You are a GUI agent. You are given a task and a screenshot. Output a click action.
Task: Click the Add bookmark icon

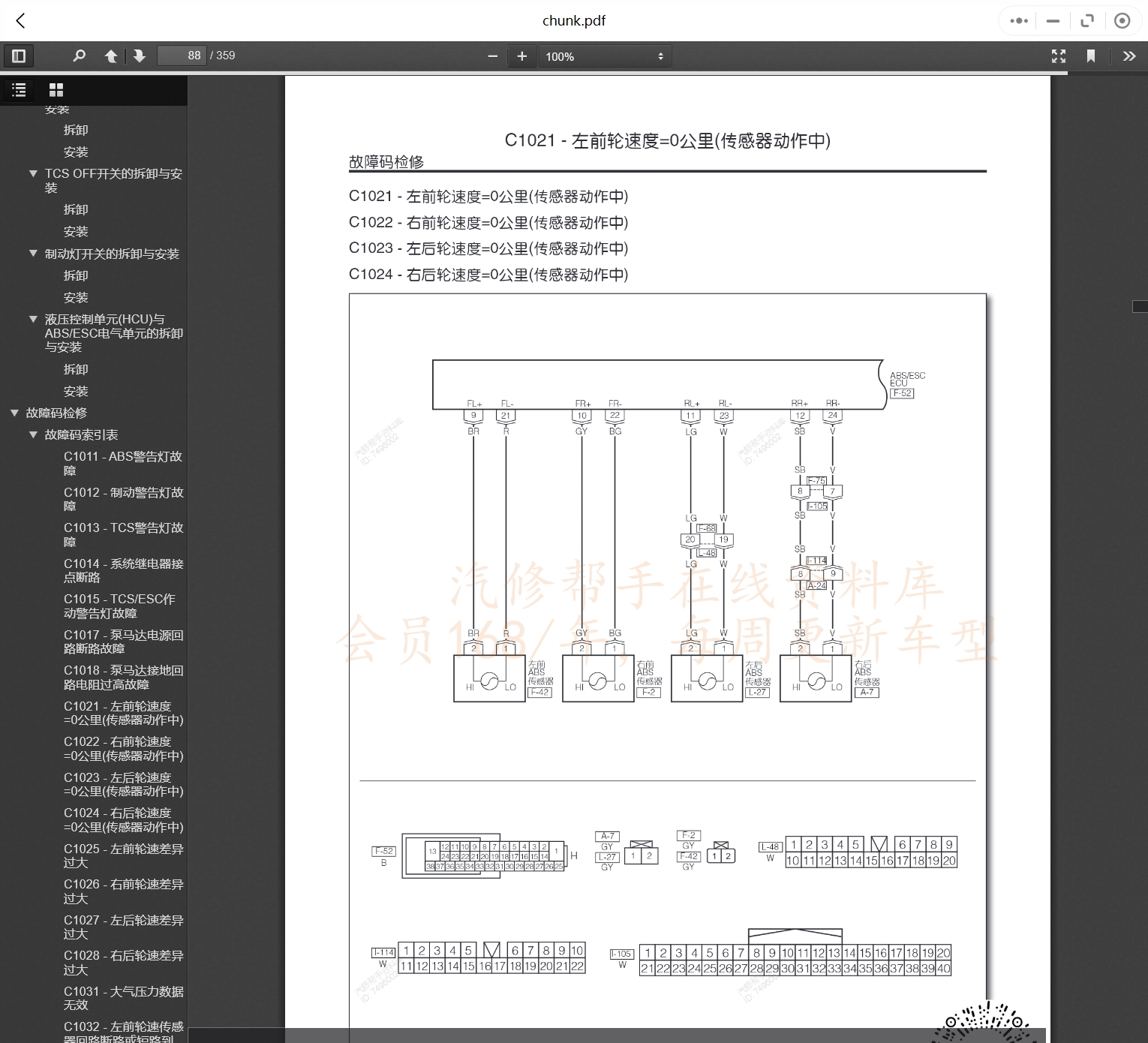tap(1092, 56)
